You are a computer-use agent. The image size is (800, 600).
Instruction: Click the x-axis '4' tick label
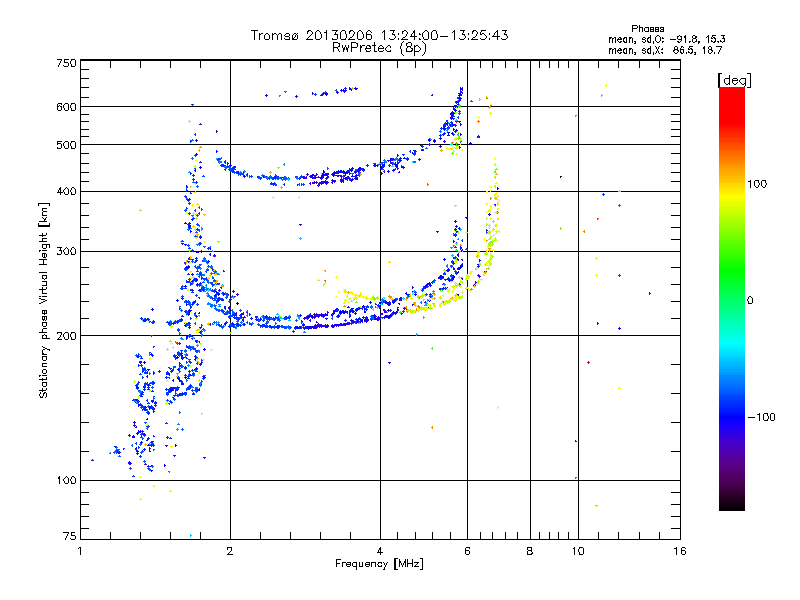(x=380, y=551)
